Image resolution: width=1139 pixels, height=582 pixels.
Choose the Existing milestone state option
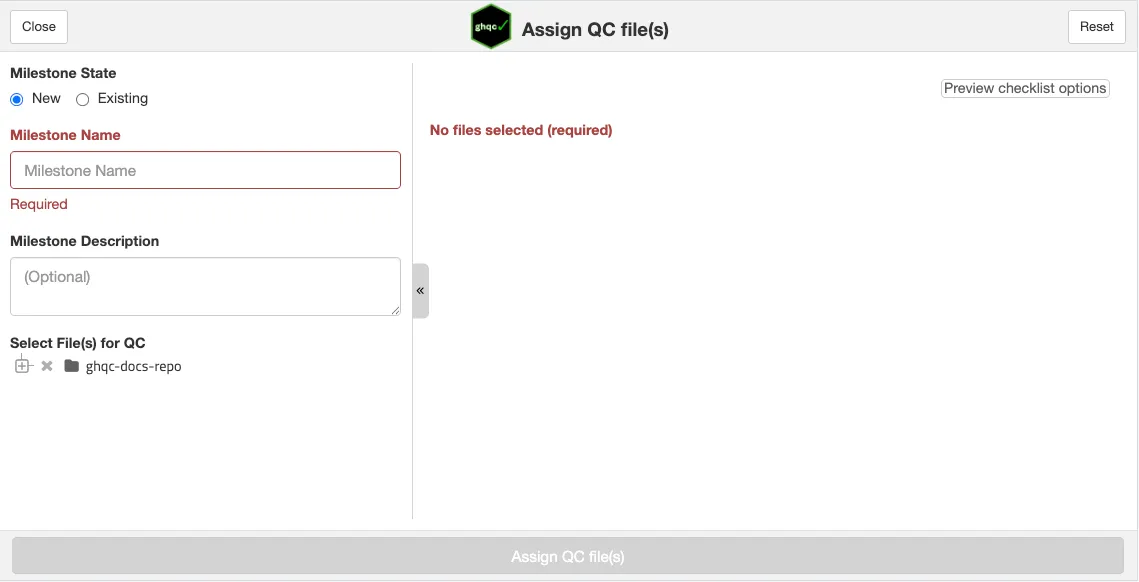tap(83, 99)
